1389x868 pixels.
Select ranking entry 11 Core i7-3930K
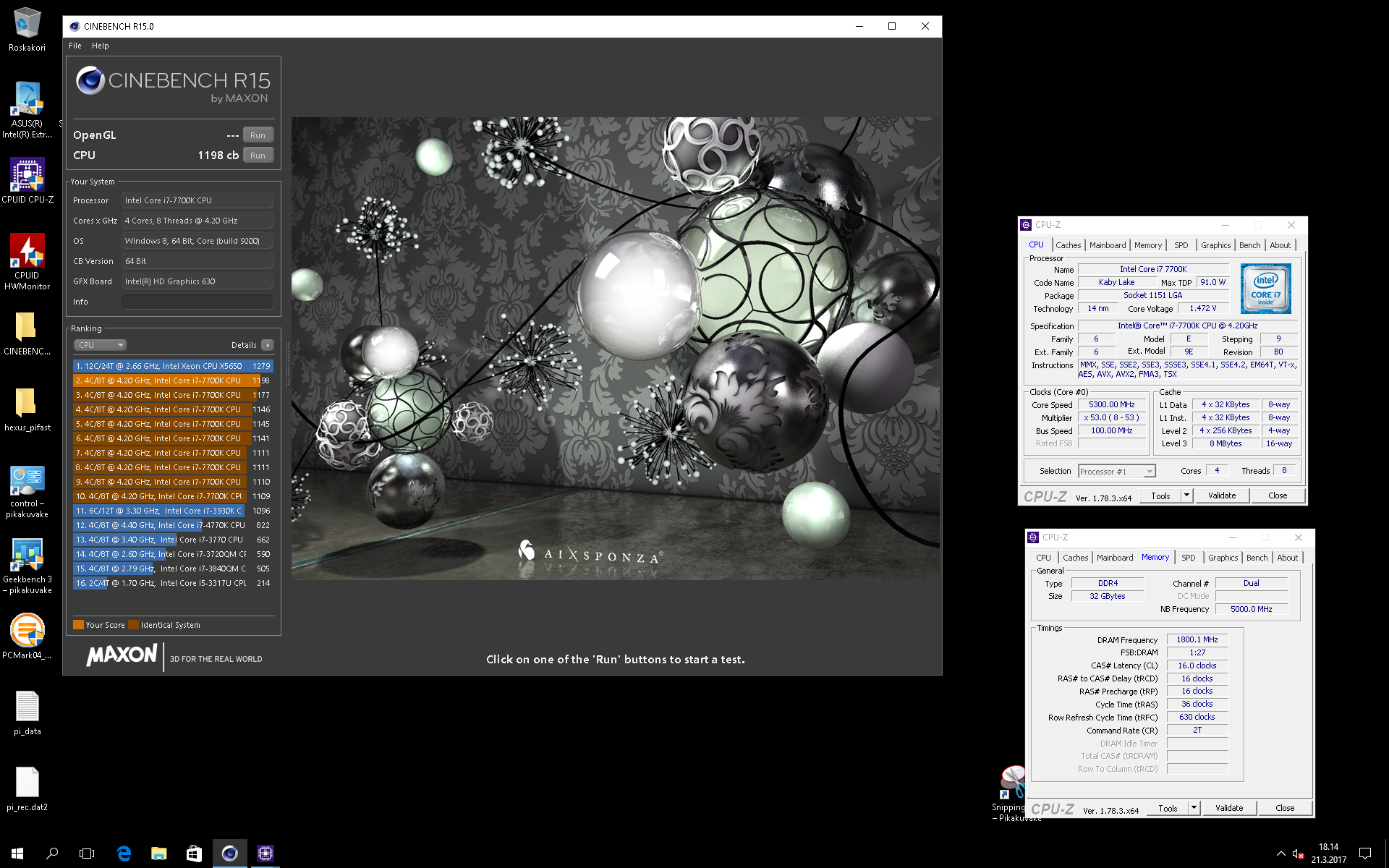173,511
